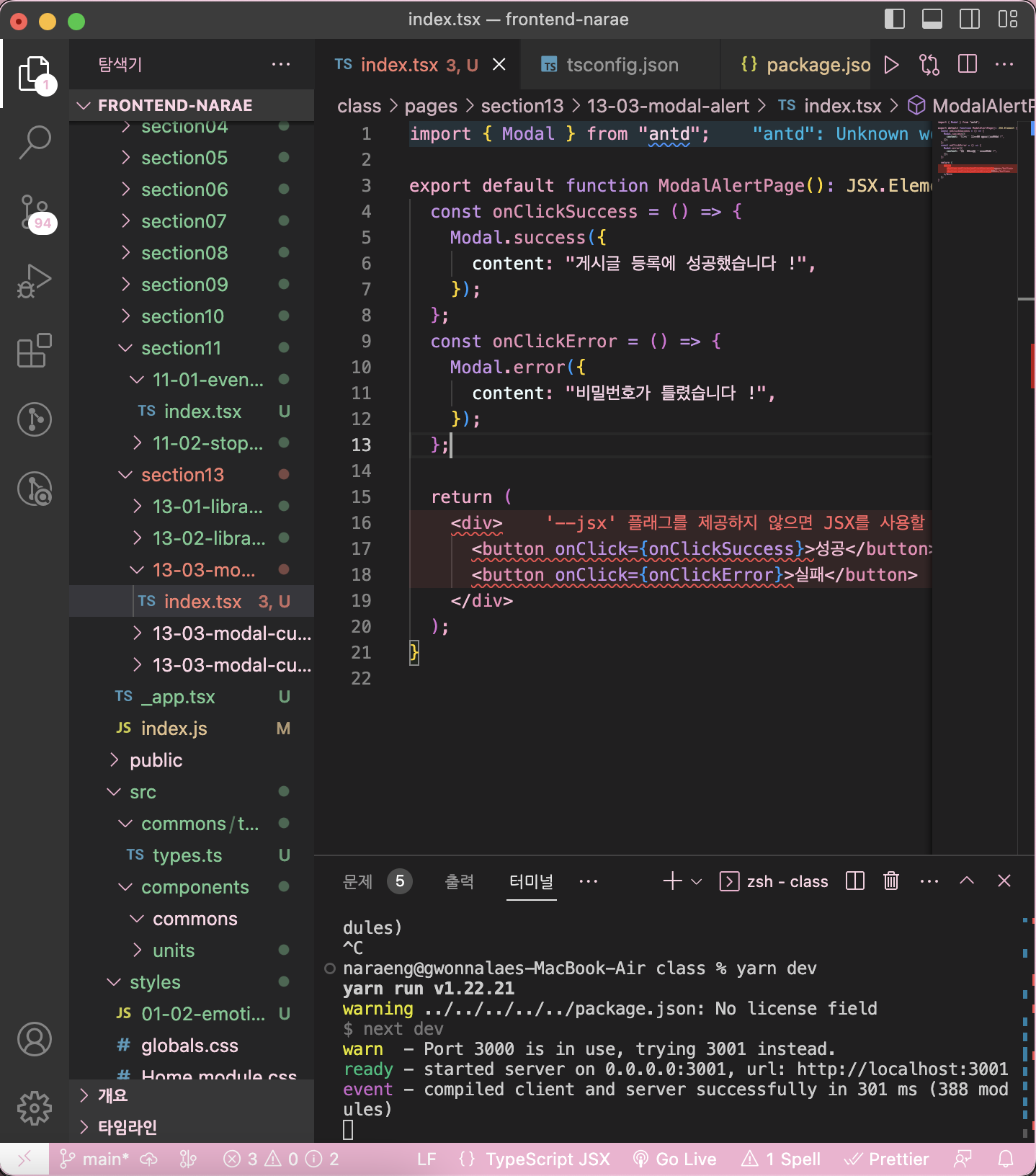Open the Search view in activity bar
This screenshot has width=1036, height=1176.
[35, 142]
